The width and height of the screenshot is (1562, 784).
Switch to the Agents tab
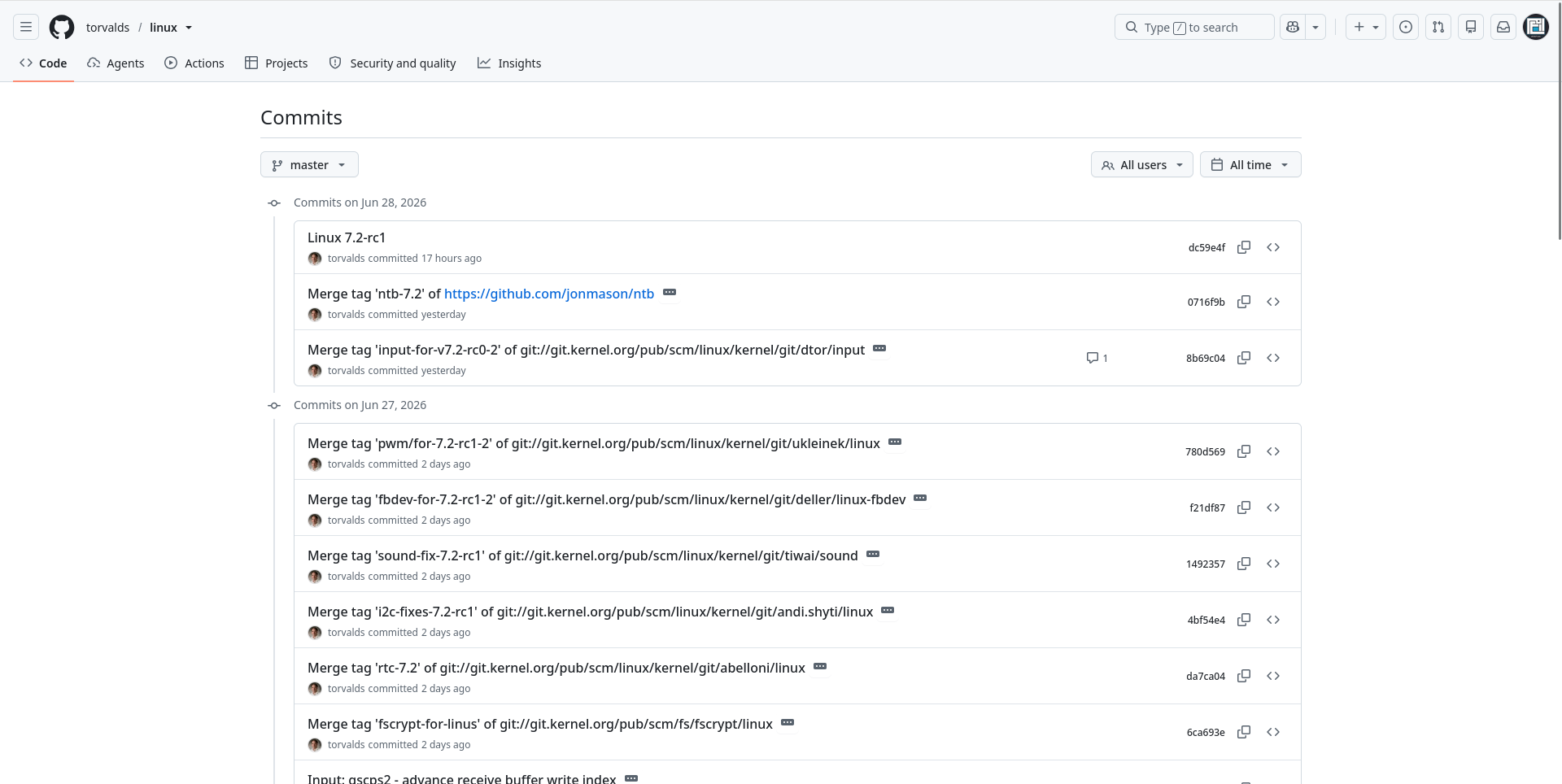(x=116, y=63)
